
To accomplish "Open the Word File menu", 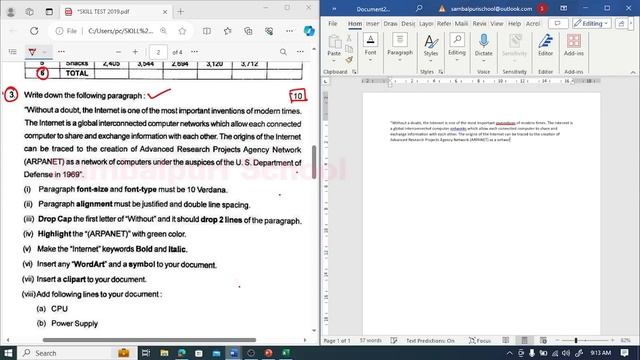I will point(333,24).
